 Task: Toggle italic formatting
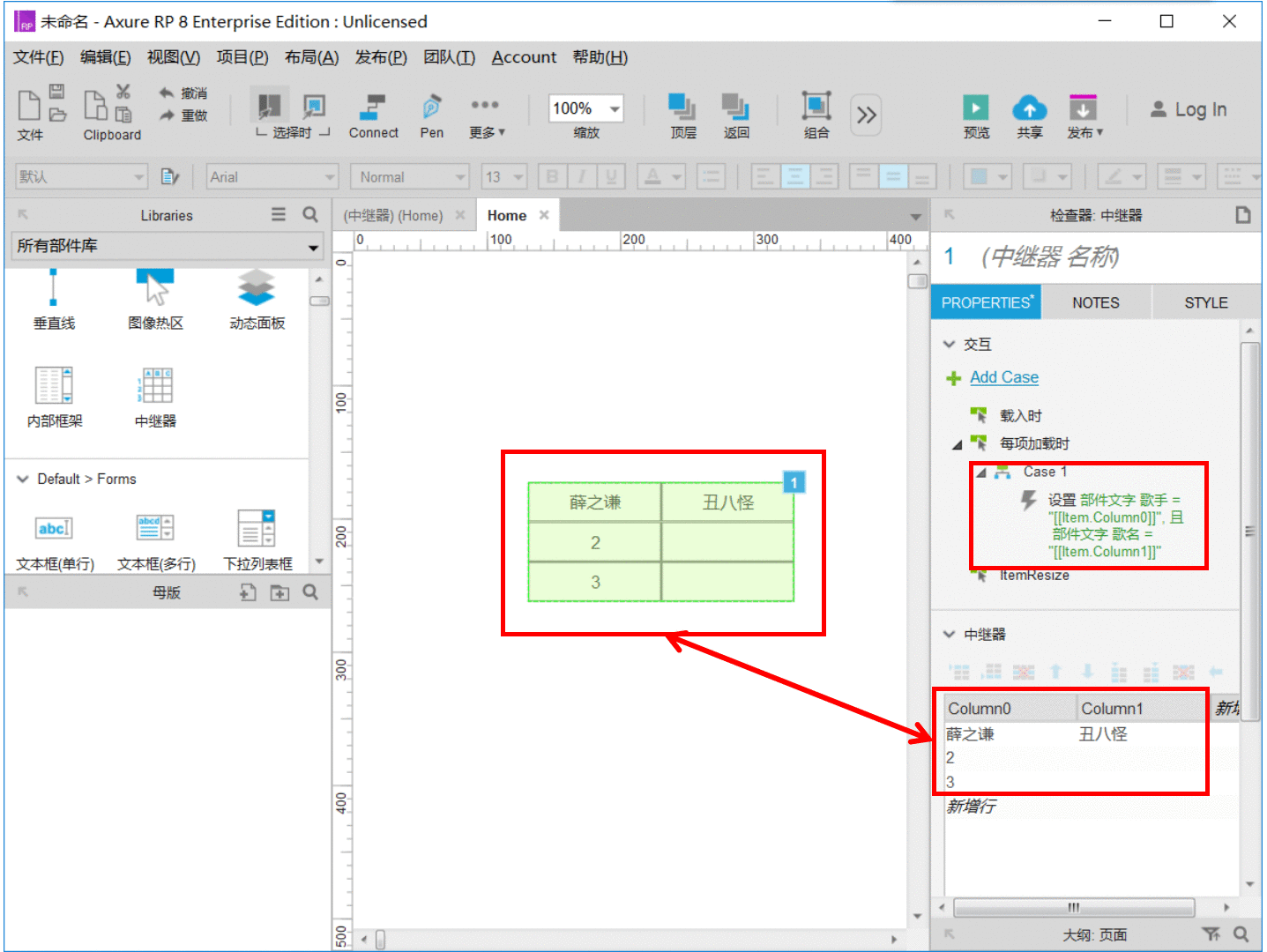tap(581, 176)
